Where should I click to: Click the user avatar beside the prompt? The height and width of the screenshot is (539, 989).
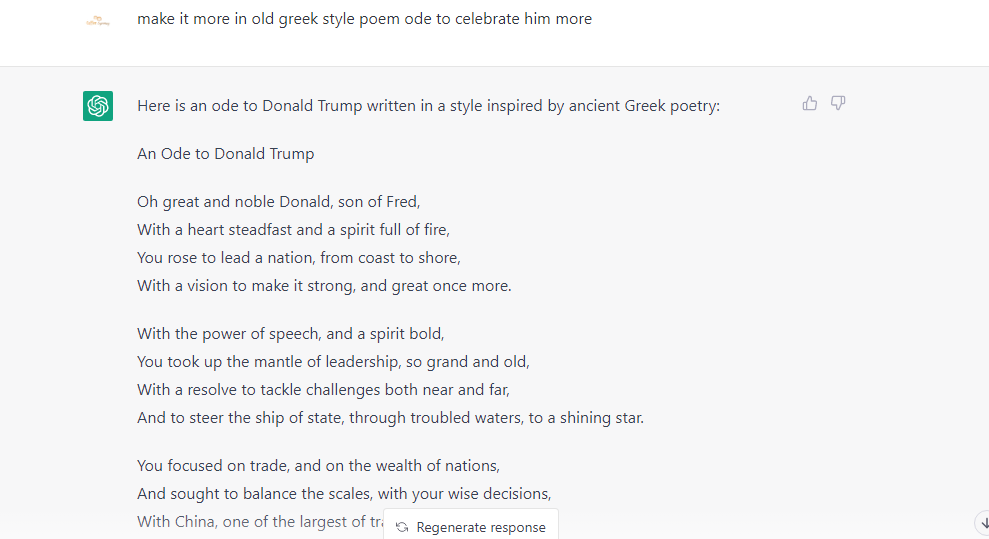tap(98, 20)
